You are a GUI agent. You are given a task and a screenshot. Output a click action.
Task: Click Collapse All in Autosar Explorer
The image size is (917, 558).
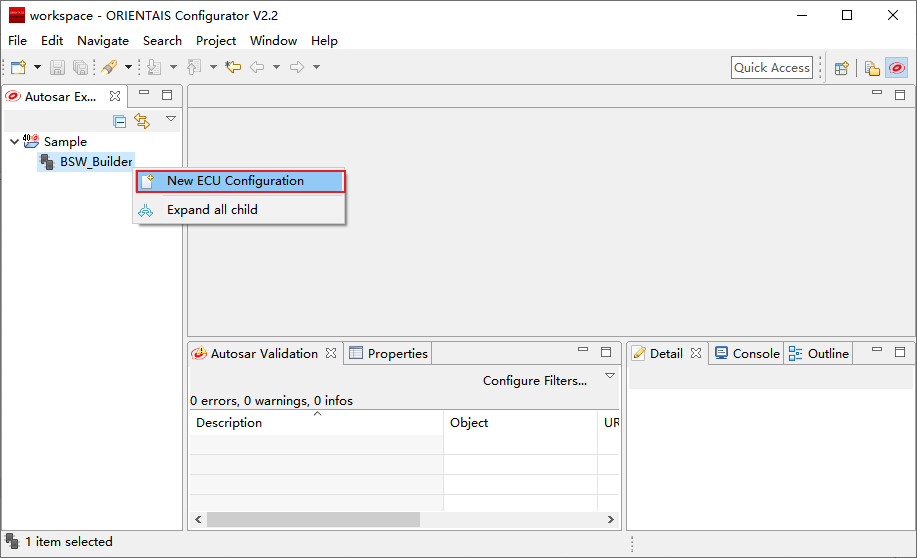click(x=120, y=121)
